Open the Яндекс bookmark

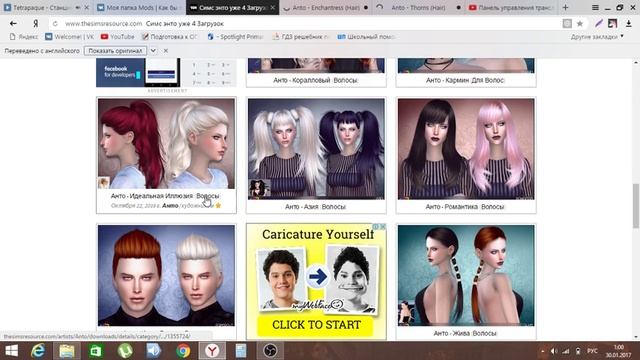click(24, 37)
